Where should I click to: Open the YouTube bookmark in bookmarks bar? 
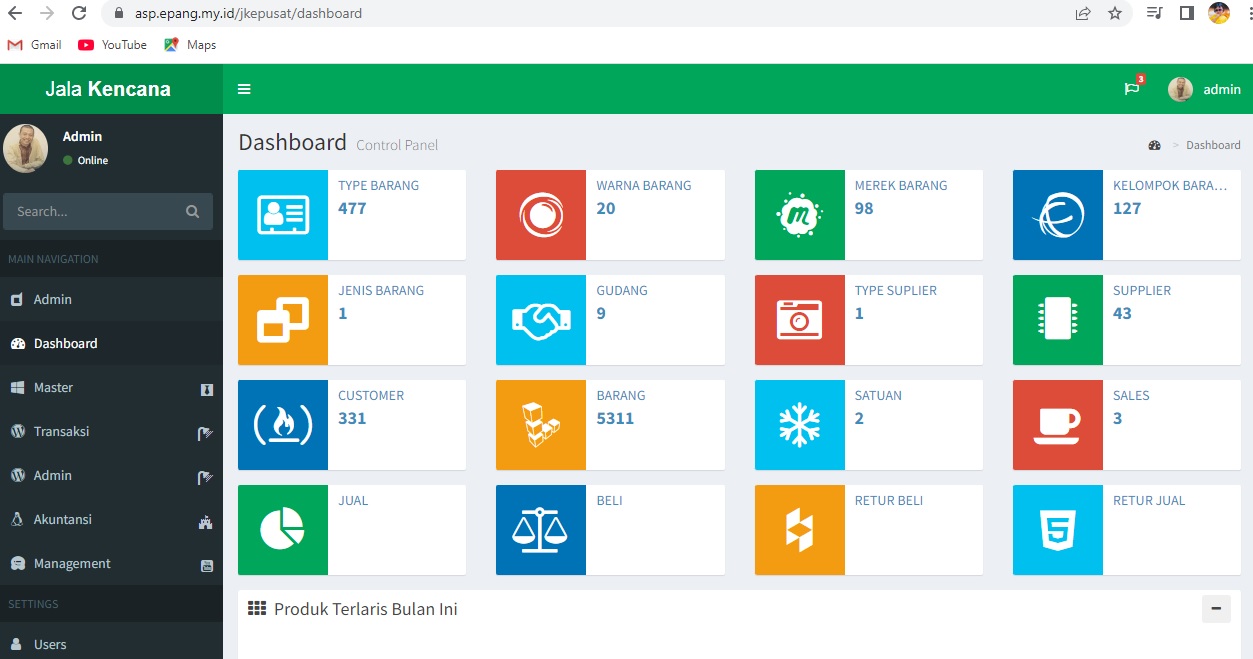coord(112,45)
